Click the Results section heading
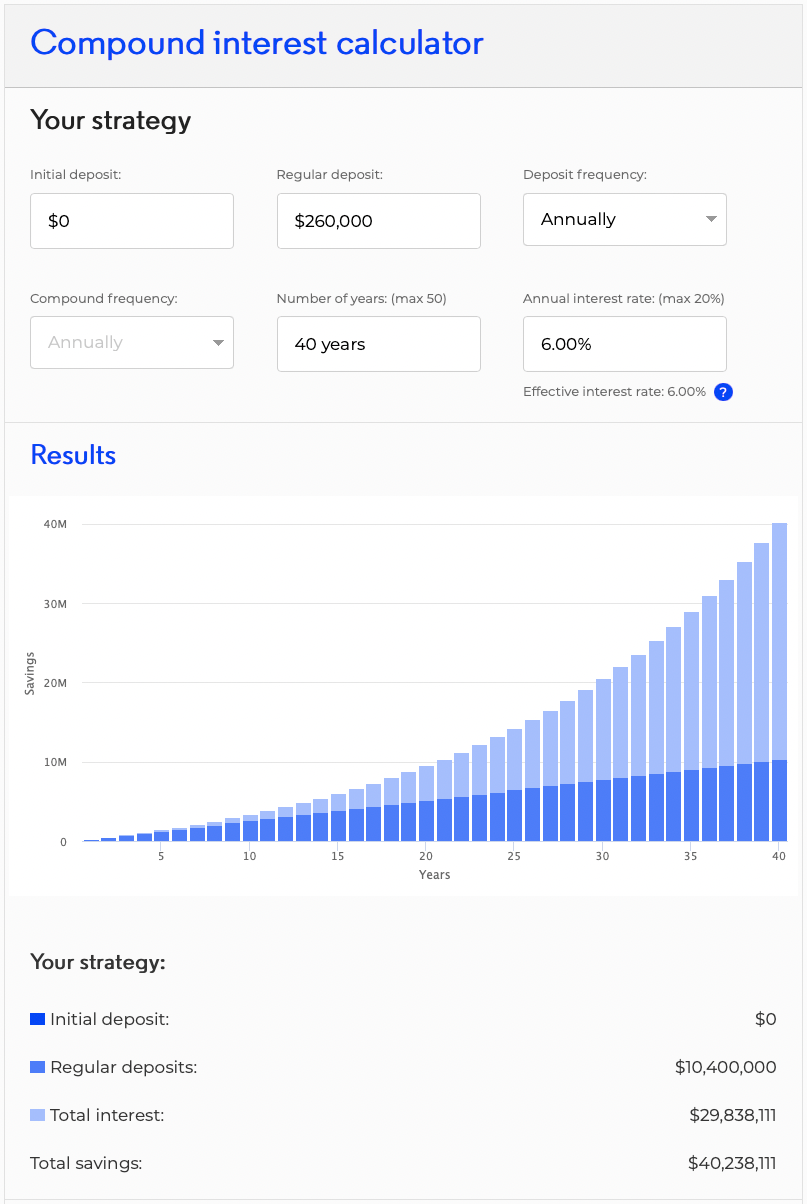Viewport: 807px width, 1204px height. [x=73, y=455]
